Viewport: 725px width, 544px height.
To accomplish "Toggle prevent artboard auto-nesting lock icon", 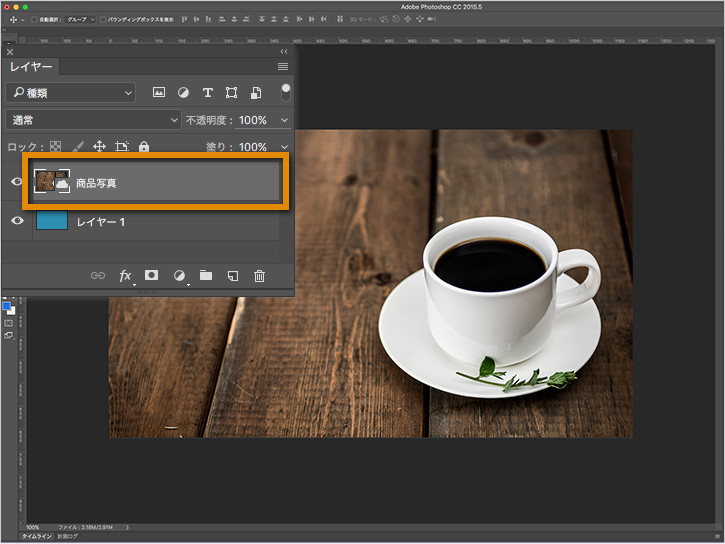I will [122, 147].
